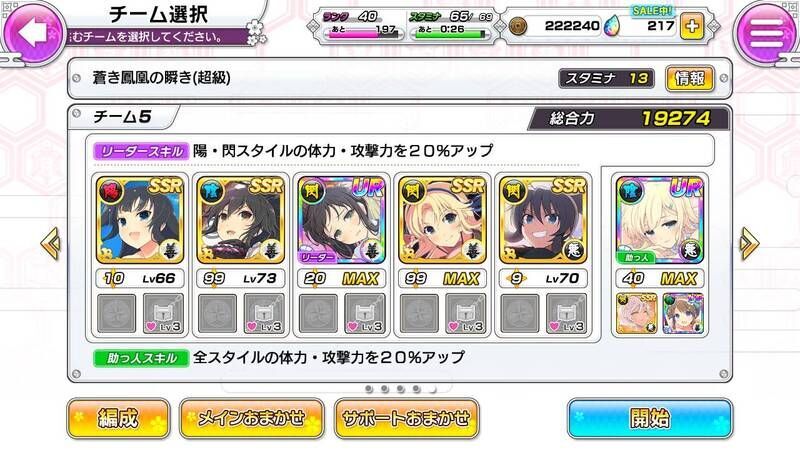Viewport: 800px width, 450px height.
Task: Tap the Lv3 heart item under Lv73 character
Action: click(264, 313)
